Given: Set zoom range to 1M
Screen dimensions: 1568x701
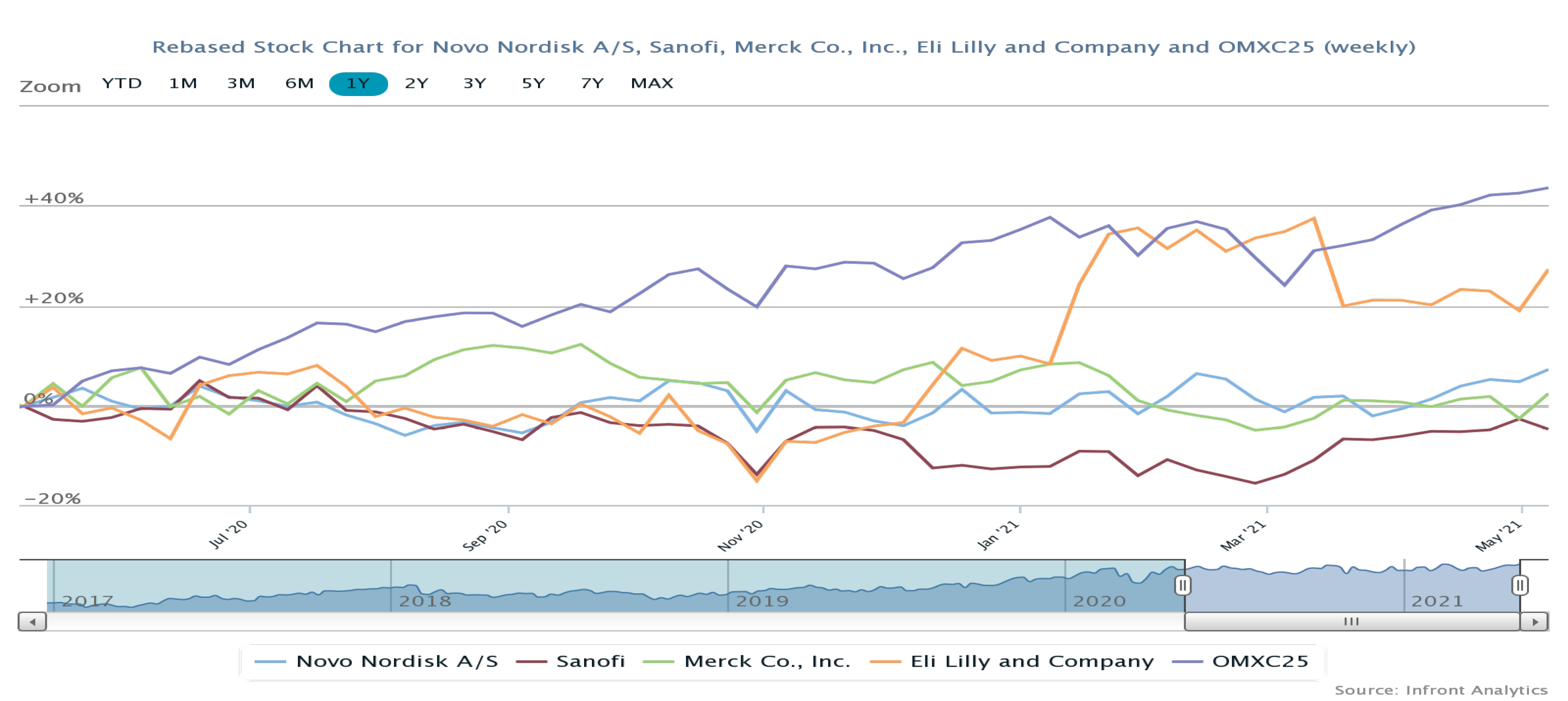Looking at the screenshot, I should [x=183, y=84].
